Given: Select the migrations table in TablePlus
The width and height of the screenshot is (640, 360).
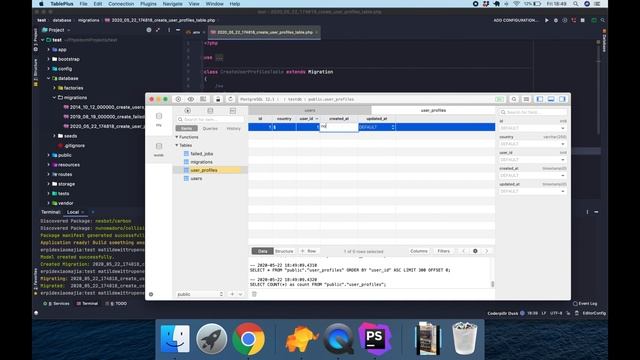Looking at the screenshot, I should (x=202, y=162).
